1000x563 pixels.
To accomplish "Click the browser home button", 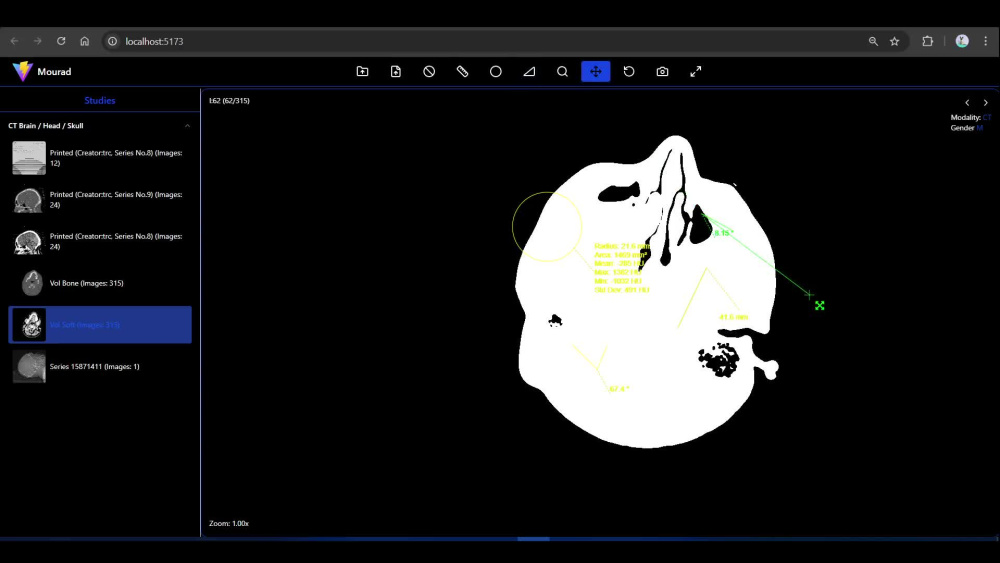I will click(85, 41).
